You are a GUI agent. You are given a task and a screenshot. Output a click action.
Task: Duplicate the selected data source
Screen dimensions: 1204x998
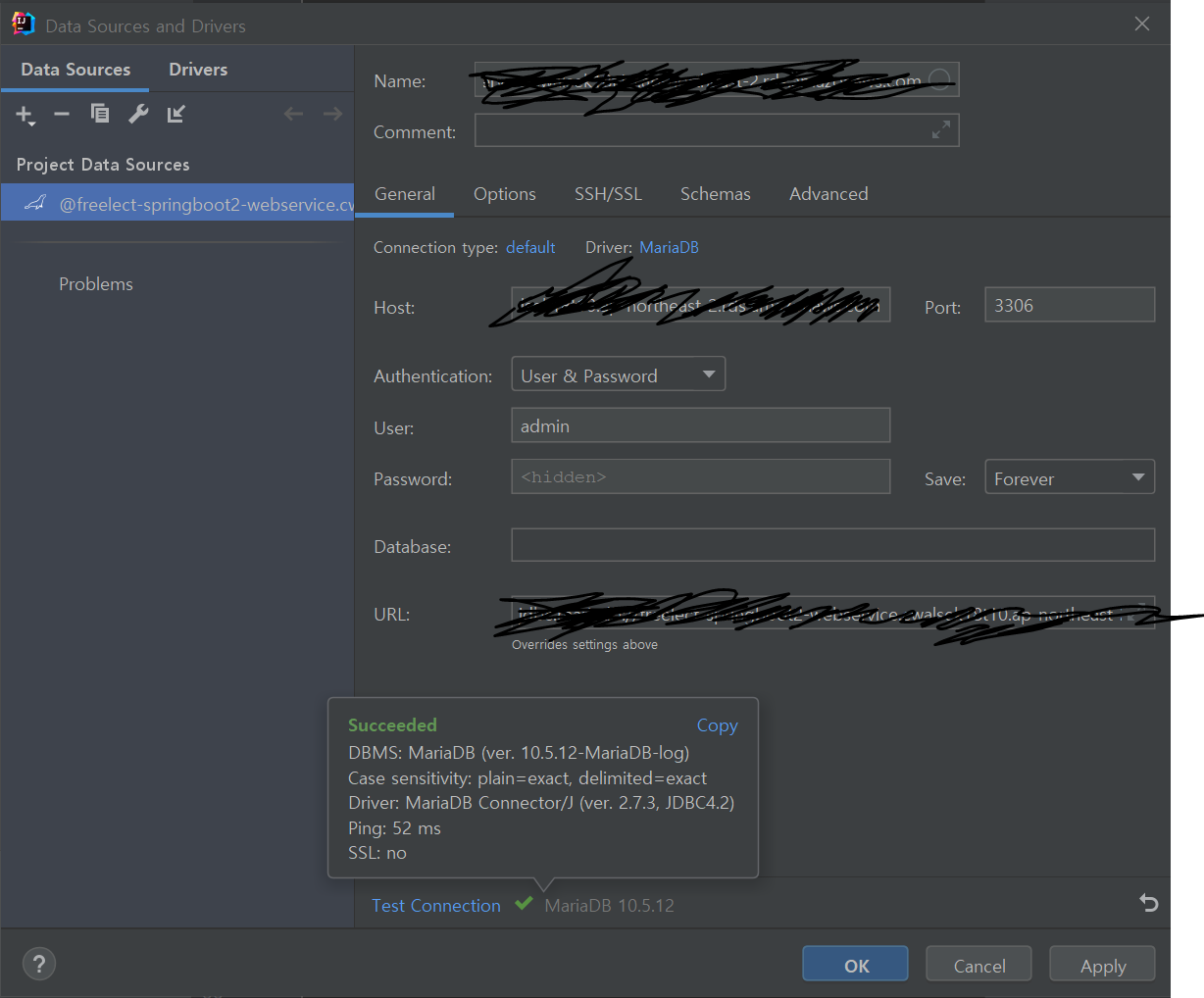click(x=99, y=114)
